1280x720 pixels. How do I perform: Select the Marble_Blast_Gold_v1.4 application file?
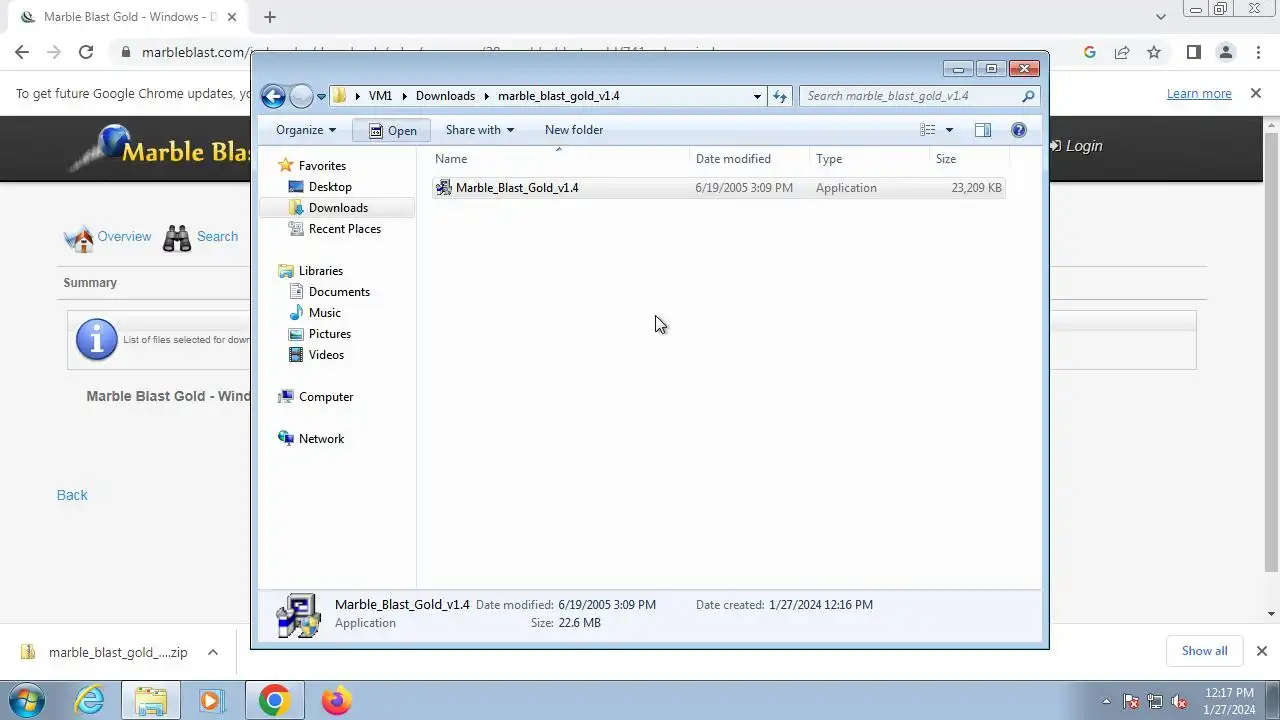tap(718, 188)
